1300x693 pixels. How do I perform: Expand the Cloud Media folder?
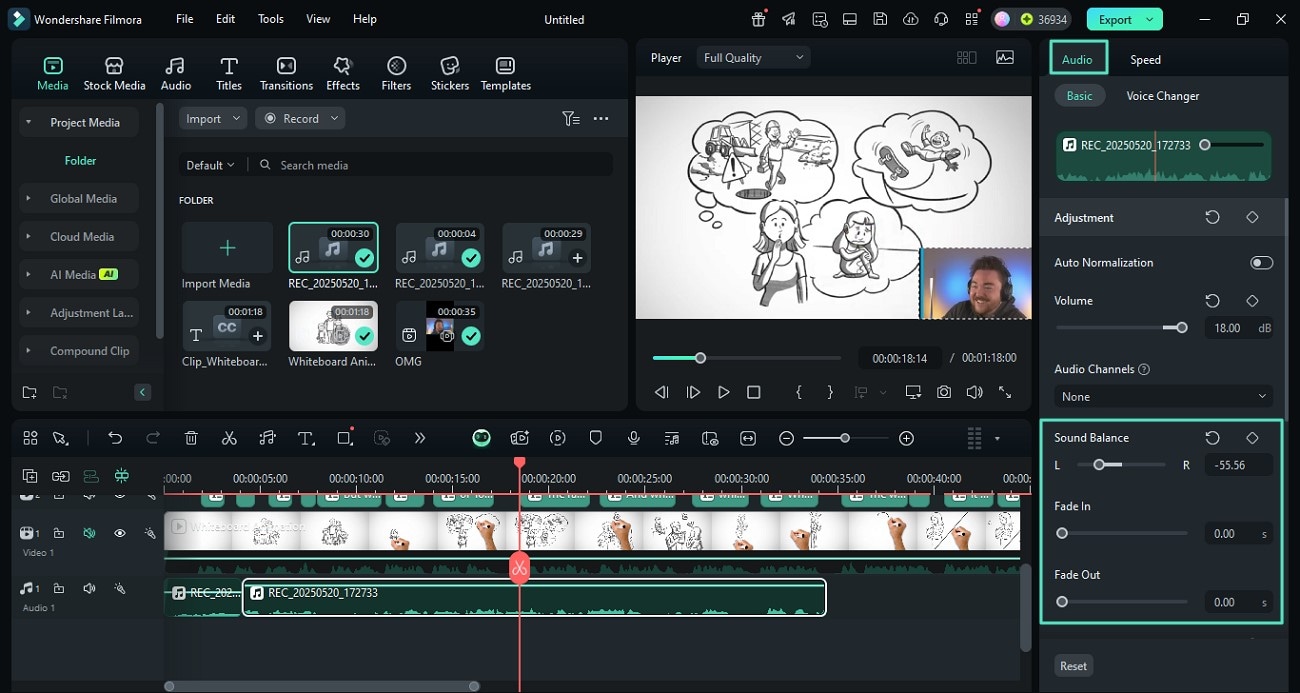pos(79,237)
